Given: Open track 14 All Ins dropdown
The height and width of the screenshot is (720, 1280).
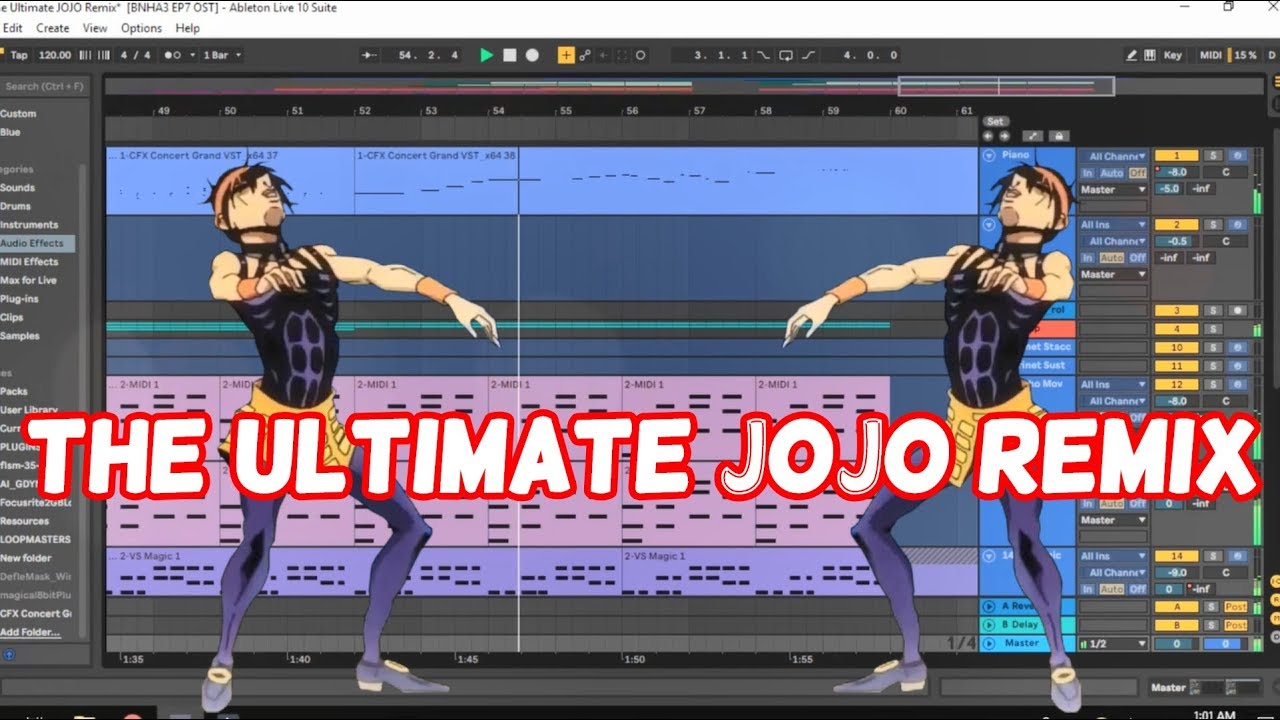Looking at the screenshot, I should pos(1113,556).
